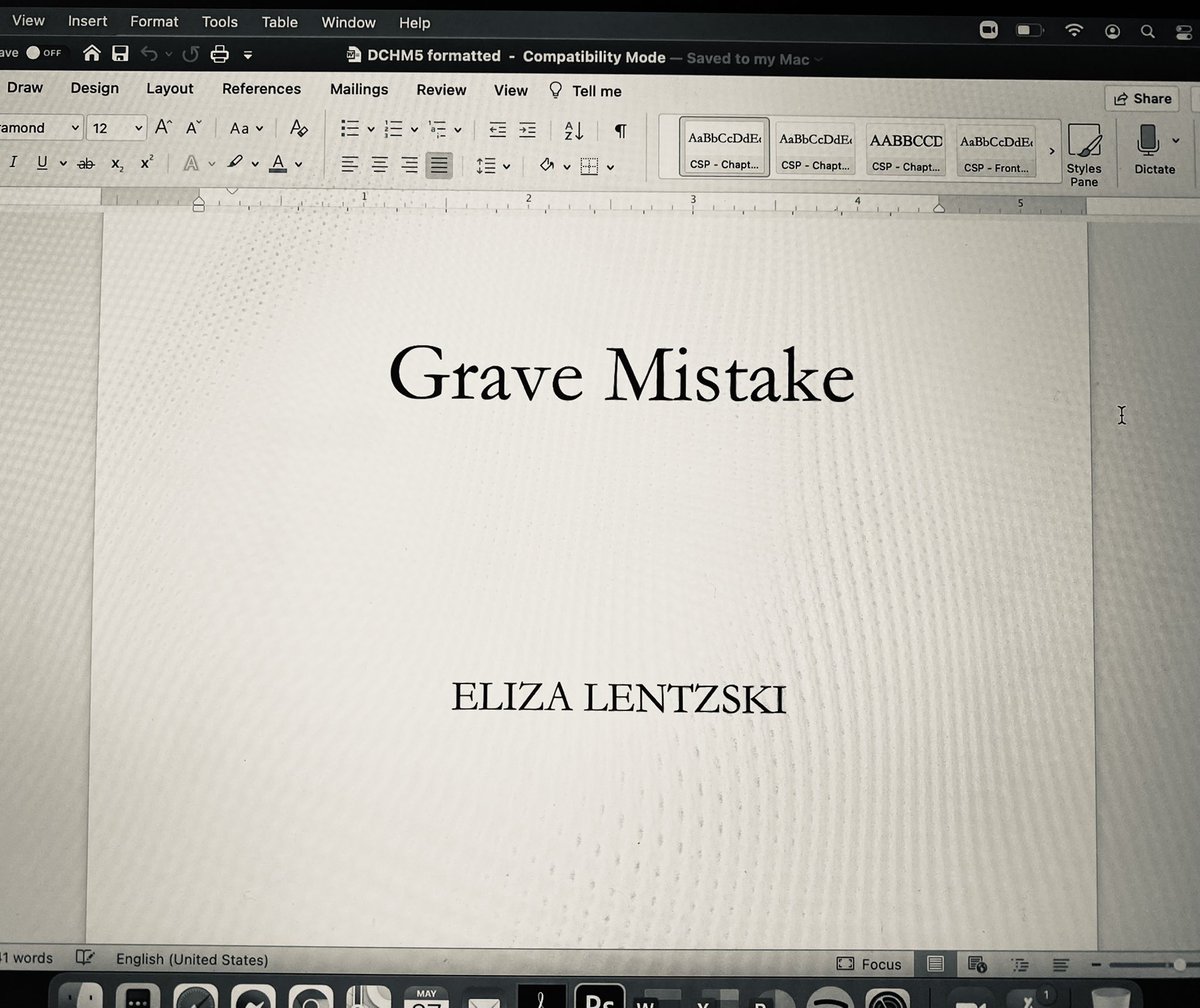Viewport: 1200px width, 1008px height.
Task: Save the document with the floppy disk icon
Action: [x=120, y=54]
